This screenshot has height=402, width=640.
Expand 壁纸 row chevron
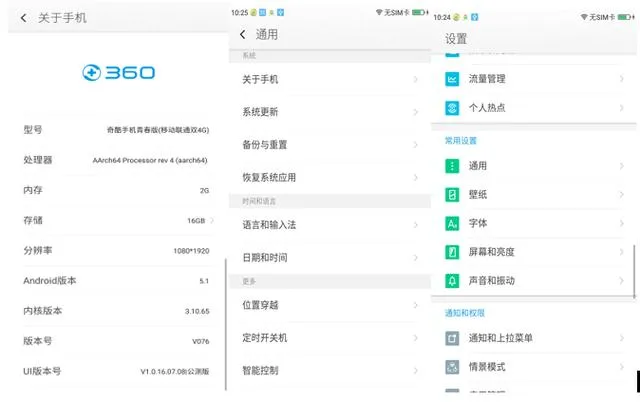(x=621, y=194)
